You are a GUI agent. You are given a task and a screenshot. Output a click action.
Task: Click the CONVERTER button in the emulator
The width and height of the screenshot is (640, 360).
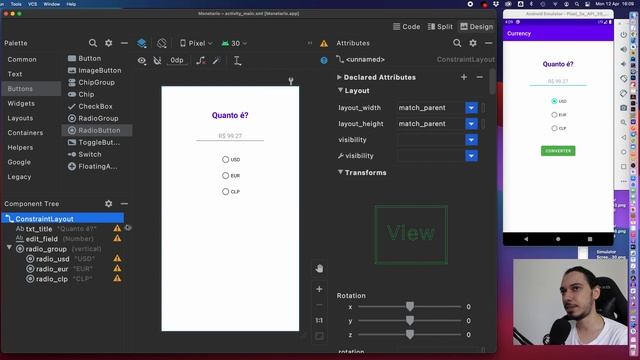point(558,151)
